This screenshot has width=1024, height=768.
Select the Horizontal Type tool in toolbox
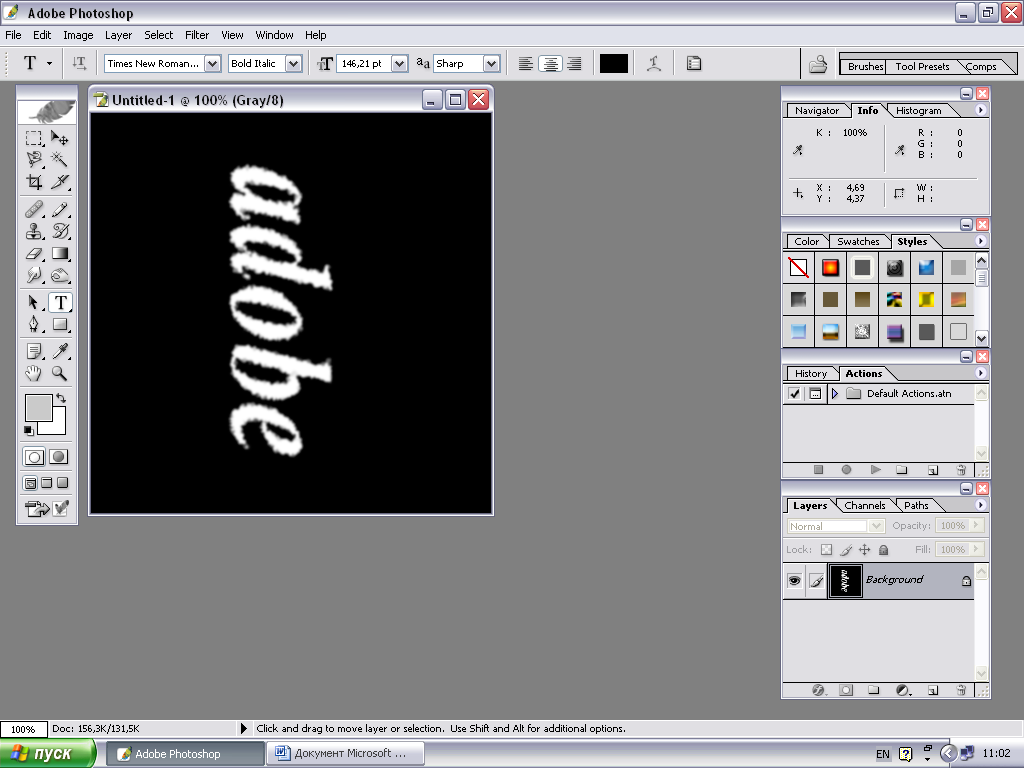tap(60, 302)
